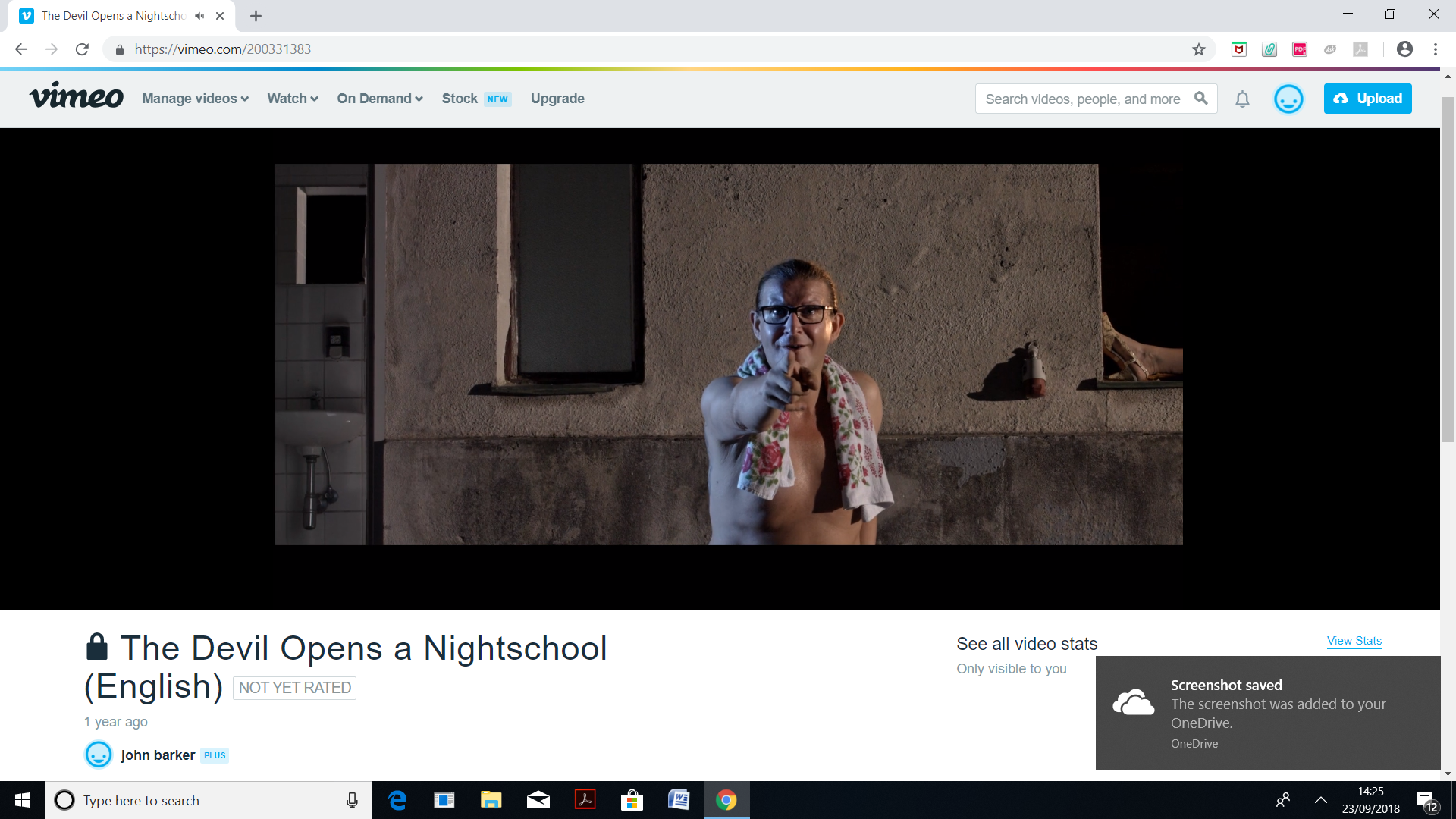This screenshot has height=819, width=1456.
Task: Click the grey Acrobat extension icon
Action: point(1360,49)
